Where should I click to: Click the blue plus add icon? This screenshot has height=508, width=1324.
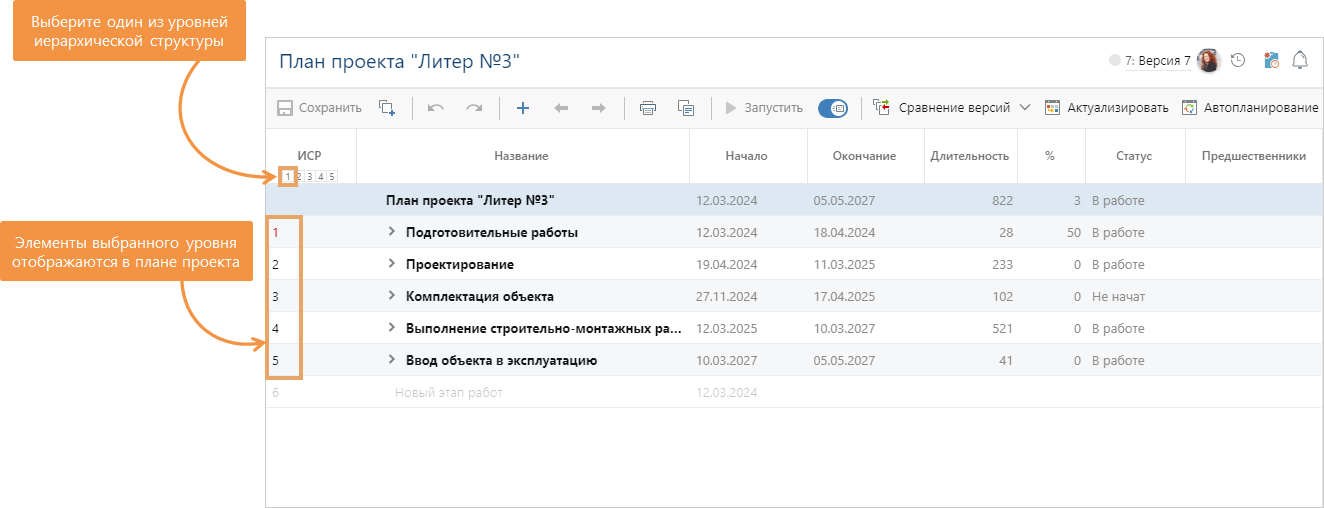pyautogui.click(x=522, y=108)
